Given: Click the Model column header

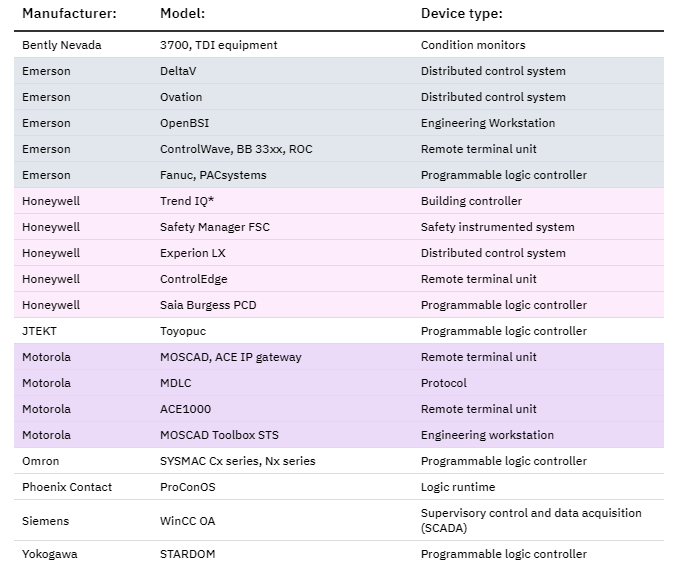Looking at the screenshot, I should point(182,14).
